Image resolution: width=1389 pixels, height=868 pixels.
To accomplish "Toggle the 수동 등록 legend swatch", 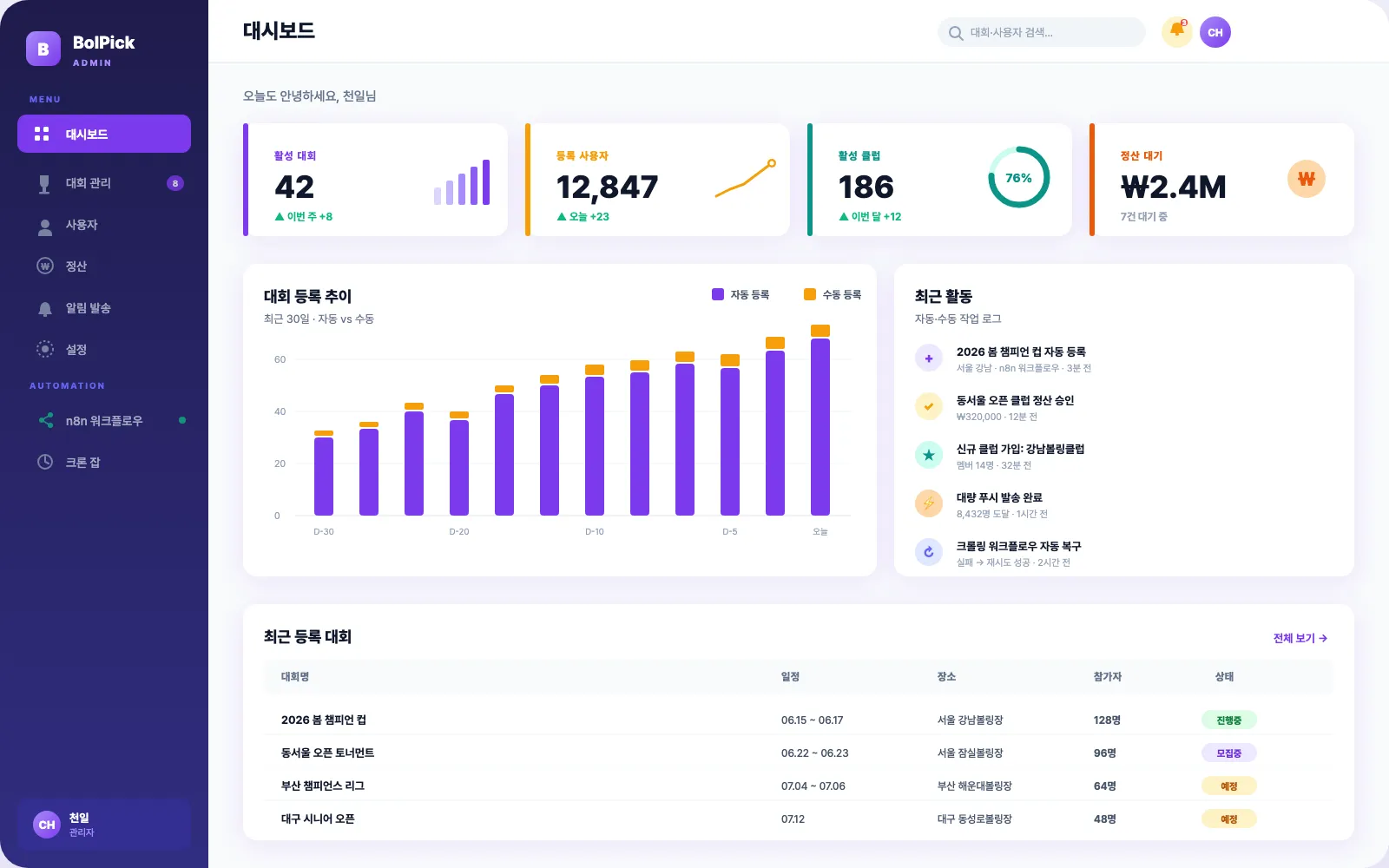I will pos(810,294).
